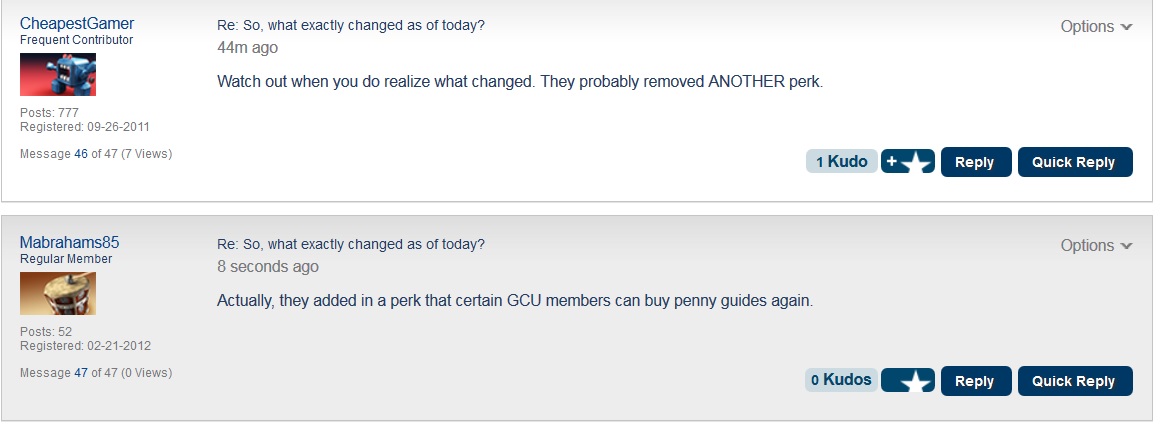Viewport: 1162px width, 426px height.
Task: Open Mabrahams85's avatar image
Action: coord(58,293)
